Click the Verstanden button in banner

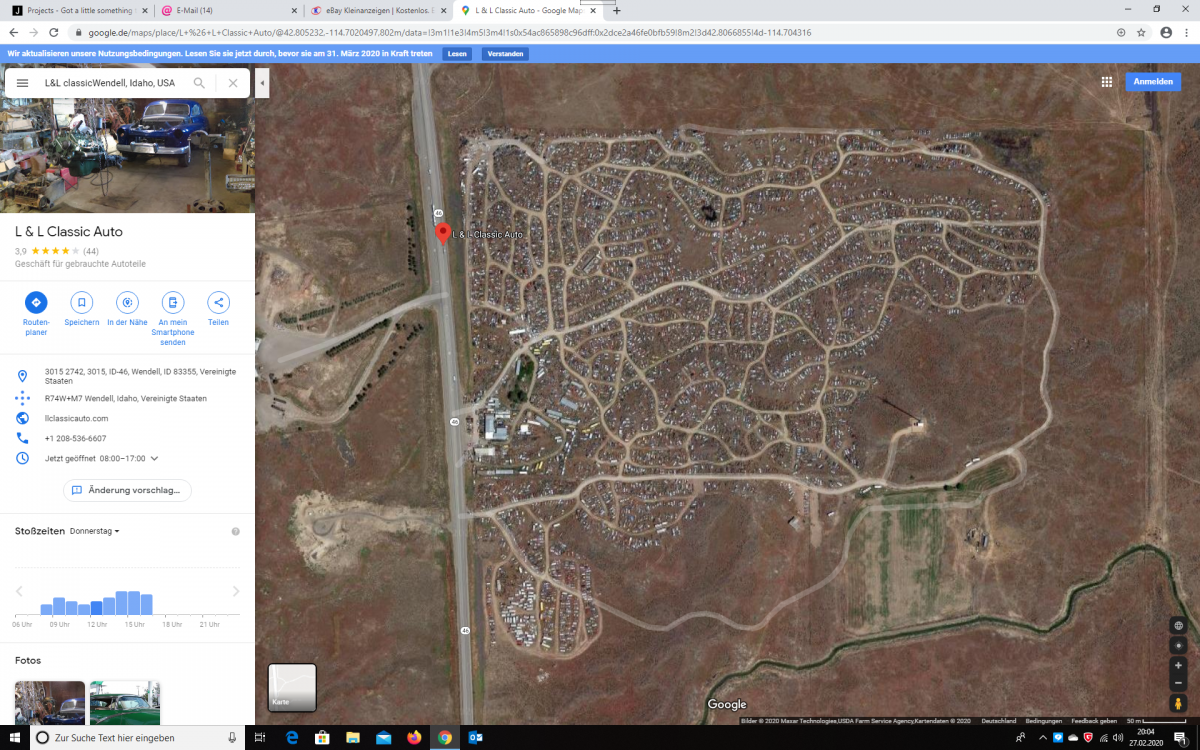pos(506,54)
